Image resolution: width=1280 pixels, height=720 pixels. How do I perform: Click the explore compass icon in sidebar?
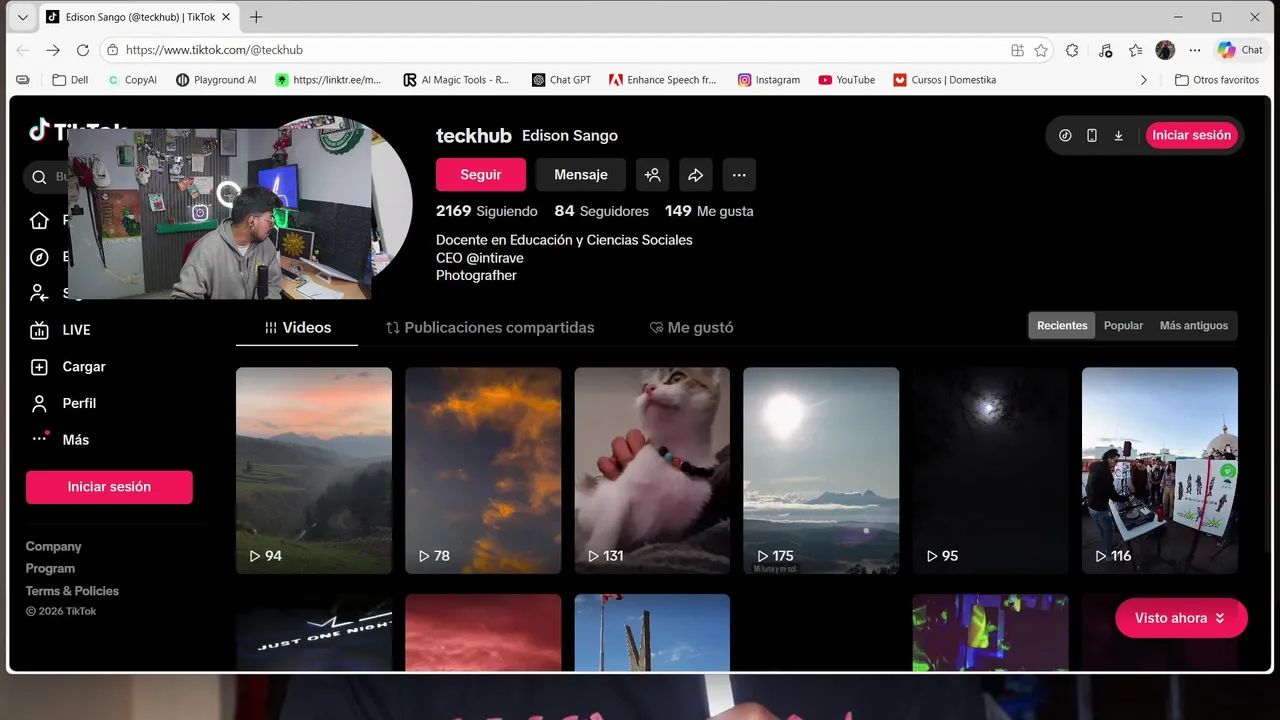point(39,257)
